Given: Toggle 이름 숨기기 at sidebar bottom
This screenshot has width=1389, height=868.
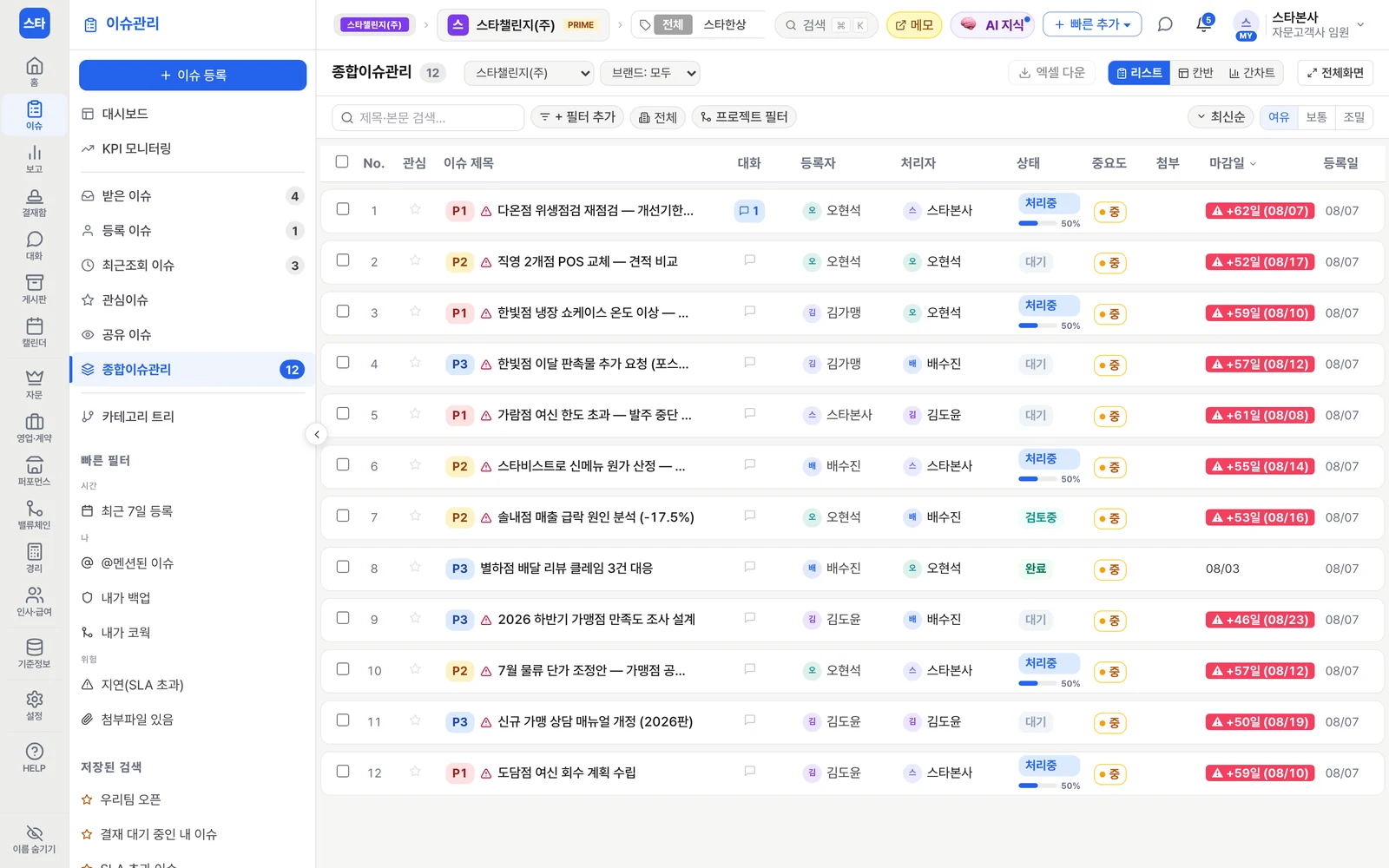Looking at the screenshot, I should click(x=34, y=839).
